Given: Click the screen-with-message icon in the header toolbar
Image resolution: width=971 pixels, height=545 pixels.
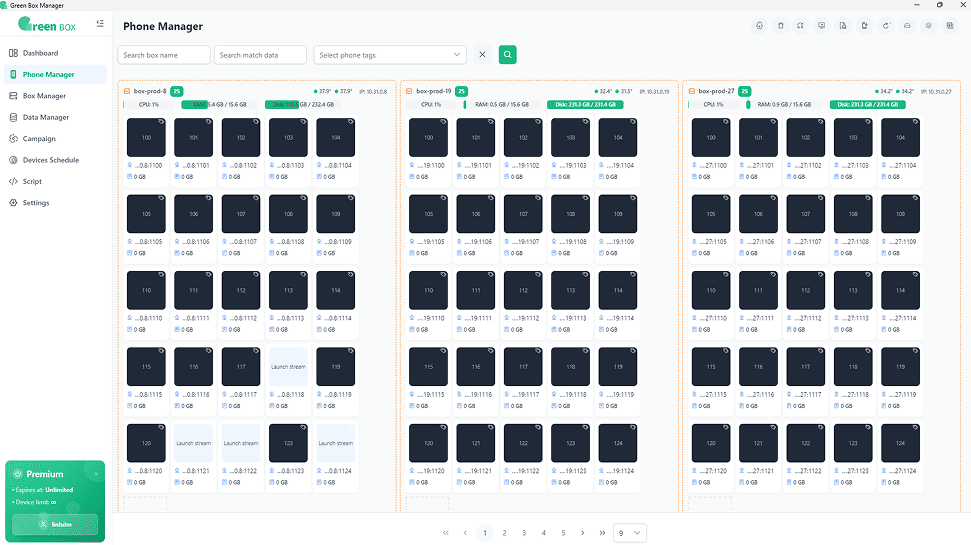Looking at the screenshot, I should pyautogui.click(x=822, y=26).
